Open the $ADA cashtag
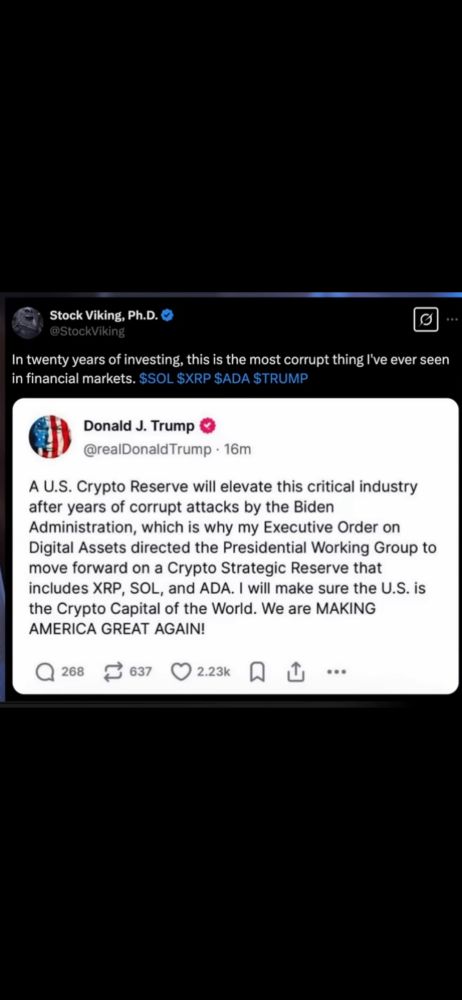 pos(233,378)
